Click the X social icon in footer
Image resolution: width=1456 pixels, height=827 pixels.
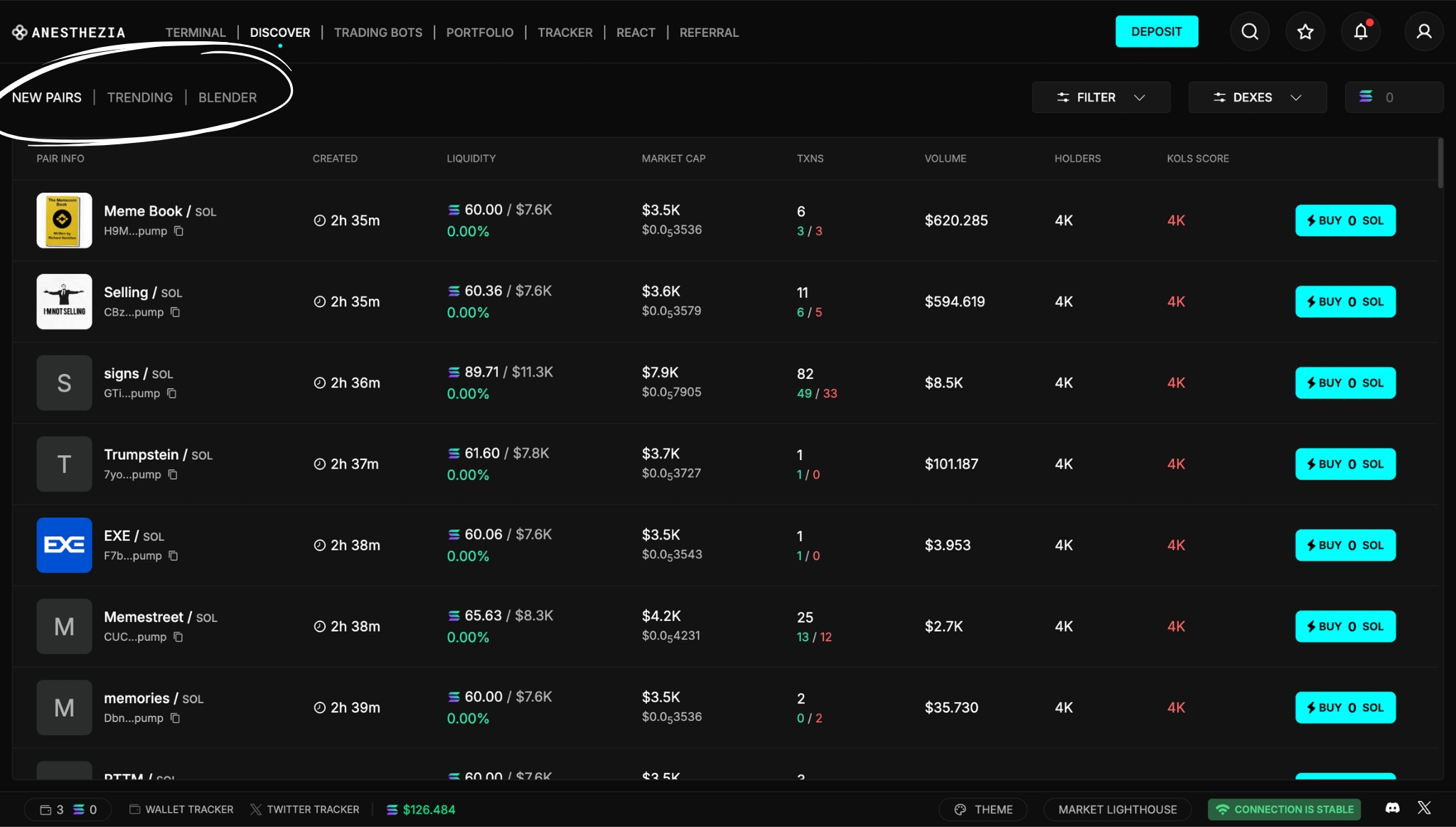(1424, 808)
